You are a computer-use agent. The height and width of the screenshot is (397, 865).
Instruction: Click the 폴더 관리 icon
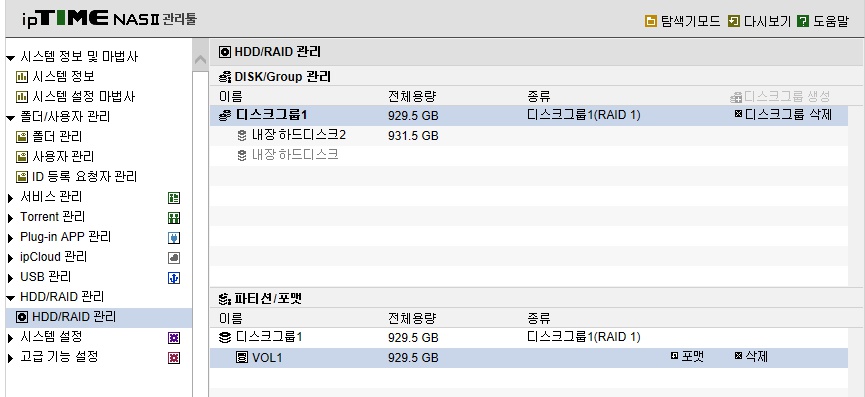(22, 137)
